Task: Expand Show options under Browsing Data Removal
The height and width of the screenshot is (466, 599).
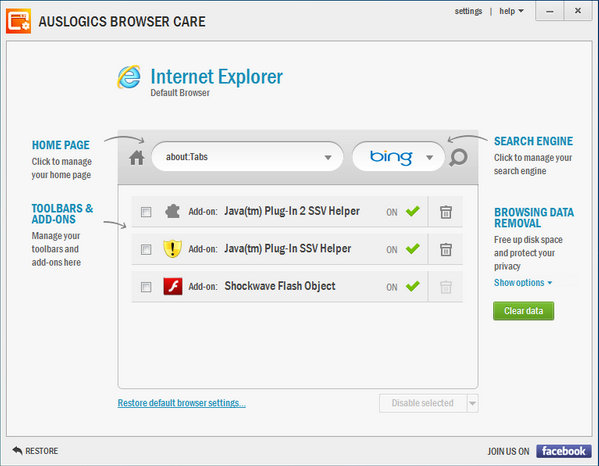Action: (x=523, y=283)
